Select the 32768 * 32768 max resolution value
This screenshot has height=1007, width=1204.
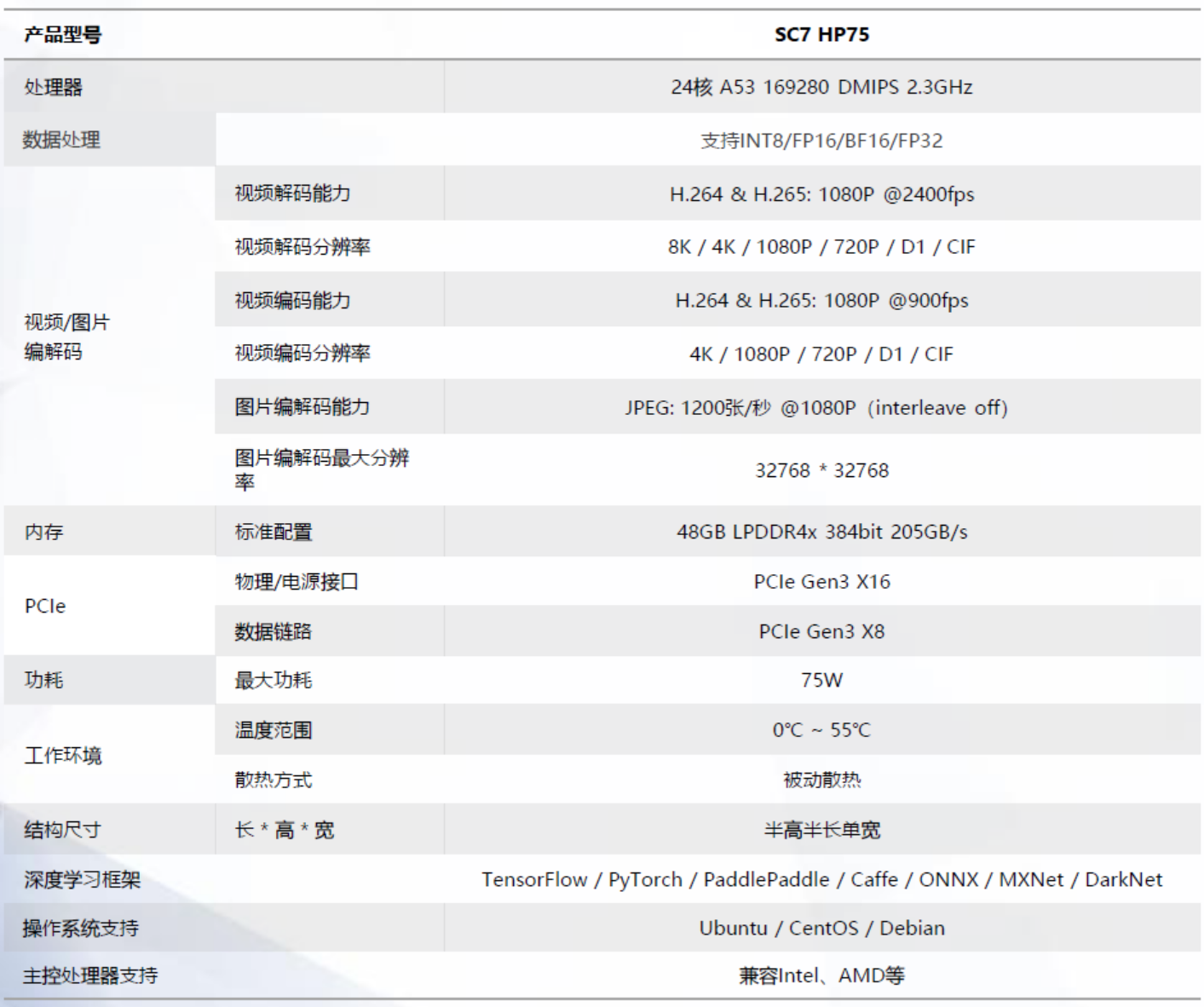point(821,470)
